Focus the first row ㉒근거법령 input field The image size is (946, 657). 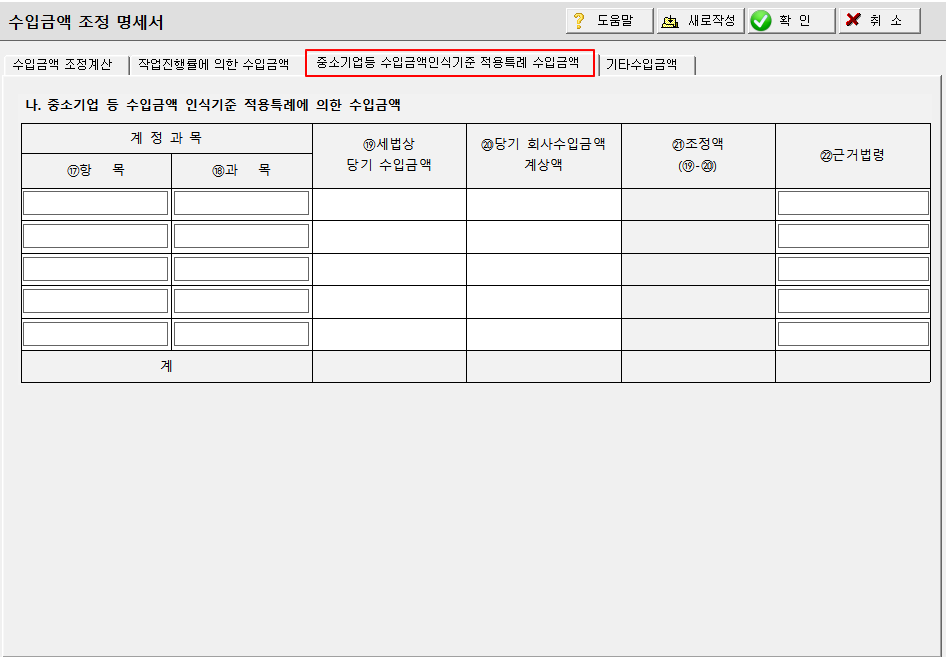tap(853, 203)
